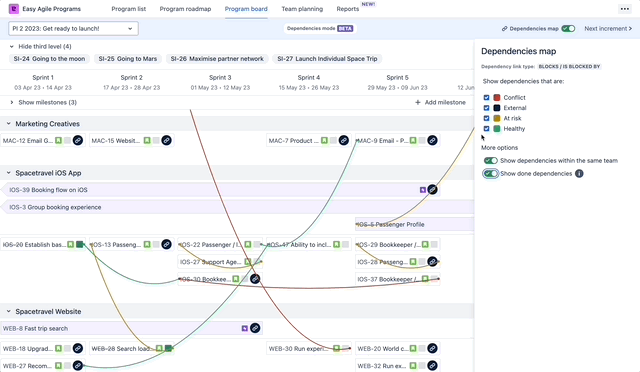The width and height of the screenshot is (640, 372).
Task: Open the WEB-28 Search load card
Action: click(x=131, y=348)
